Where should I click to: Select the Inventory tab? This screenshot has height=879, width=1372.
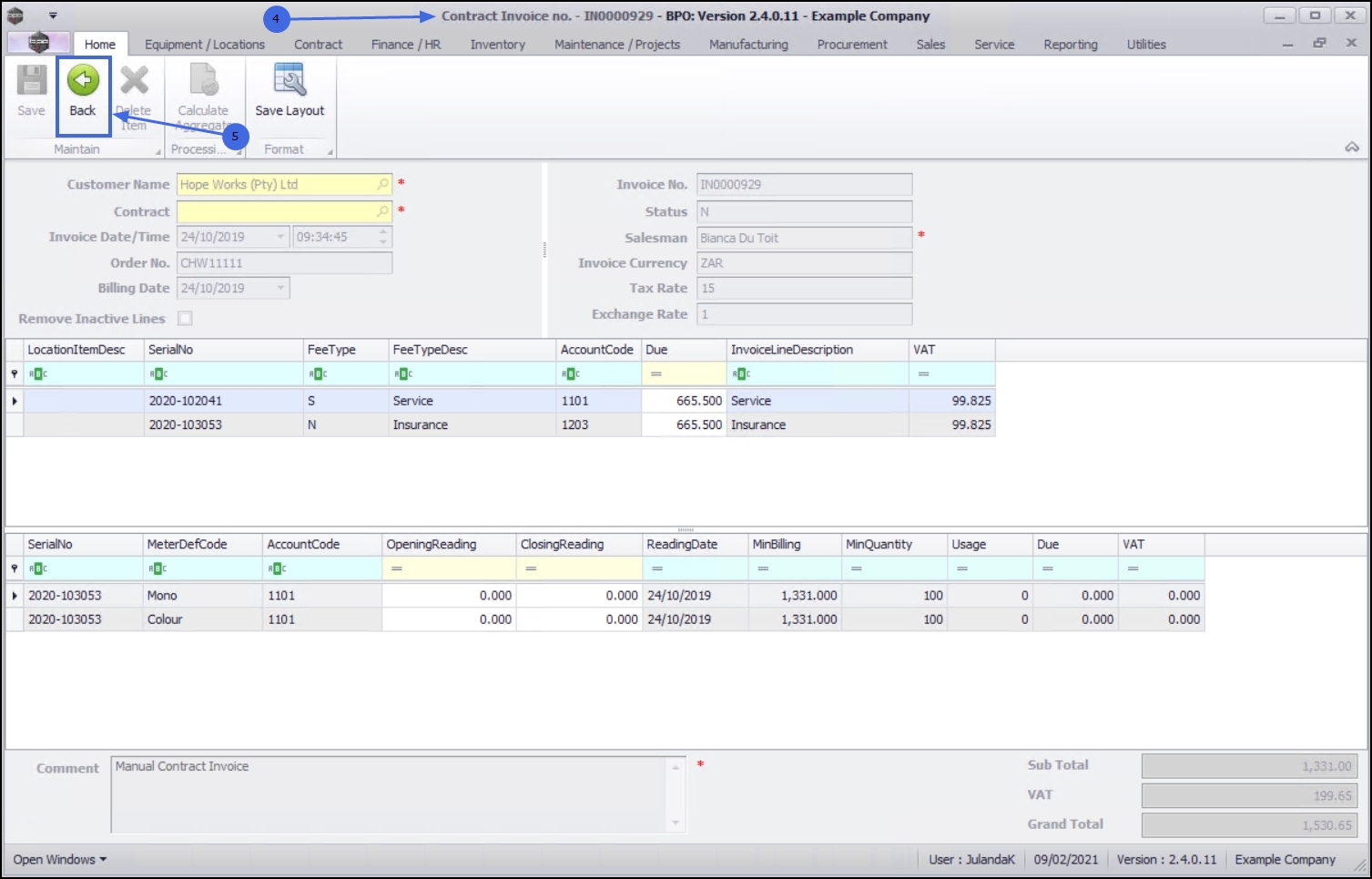point(497,44)
